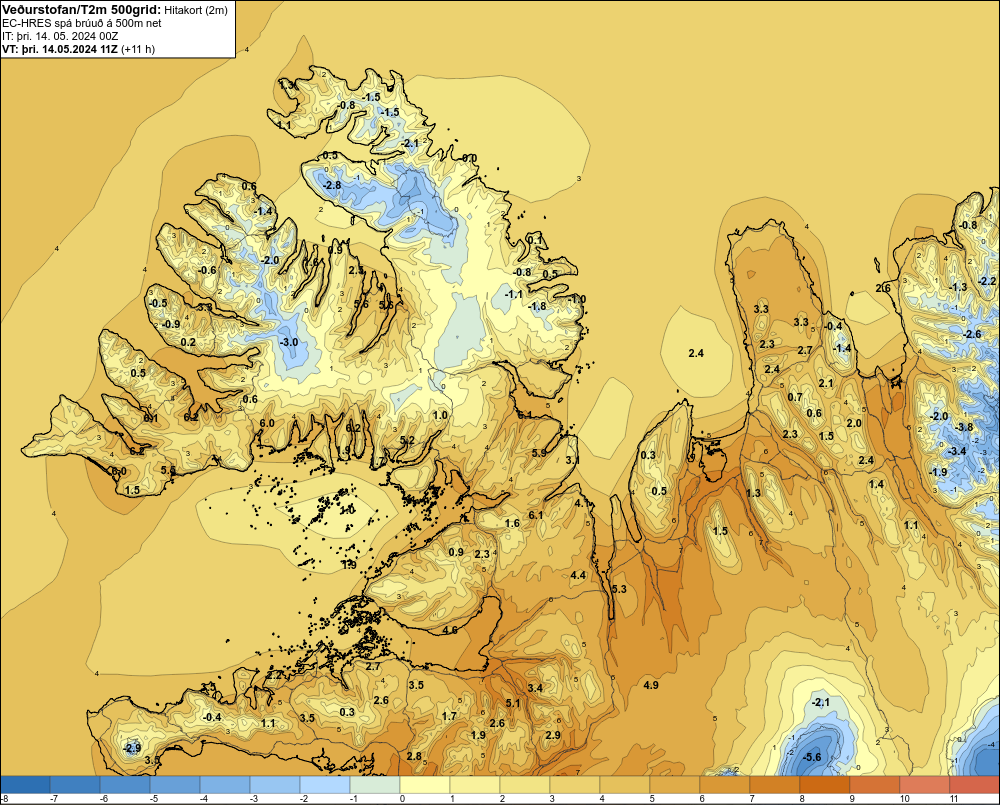Select the orange 6 to 7 legend swatch
This screenshot has width=1000, height=805.
[725, 784]
